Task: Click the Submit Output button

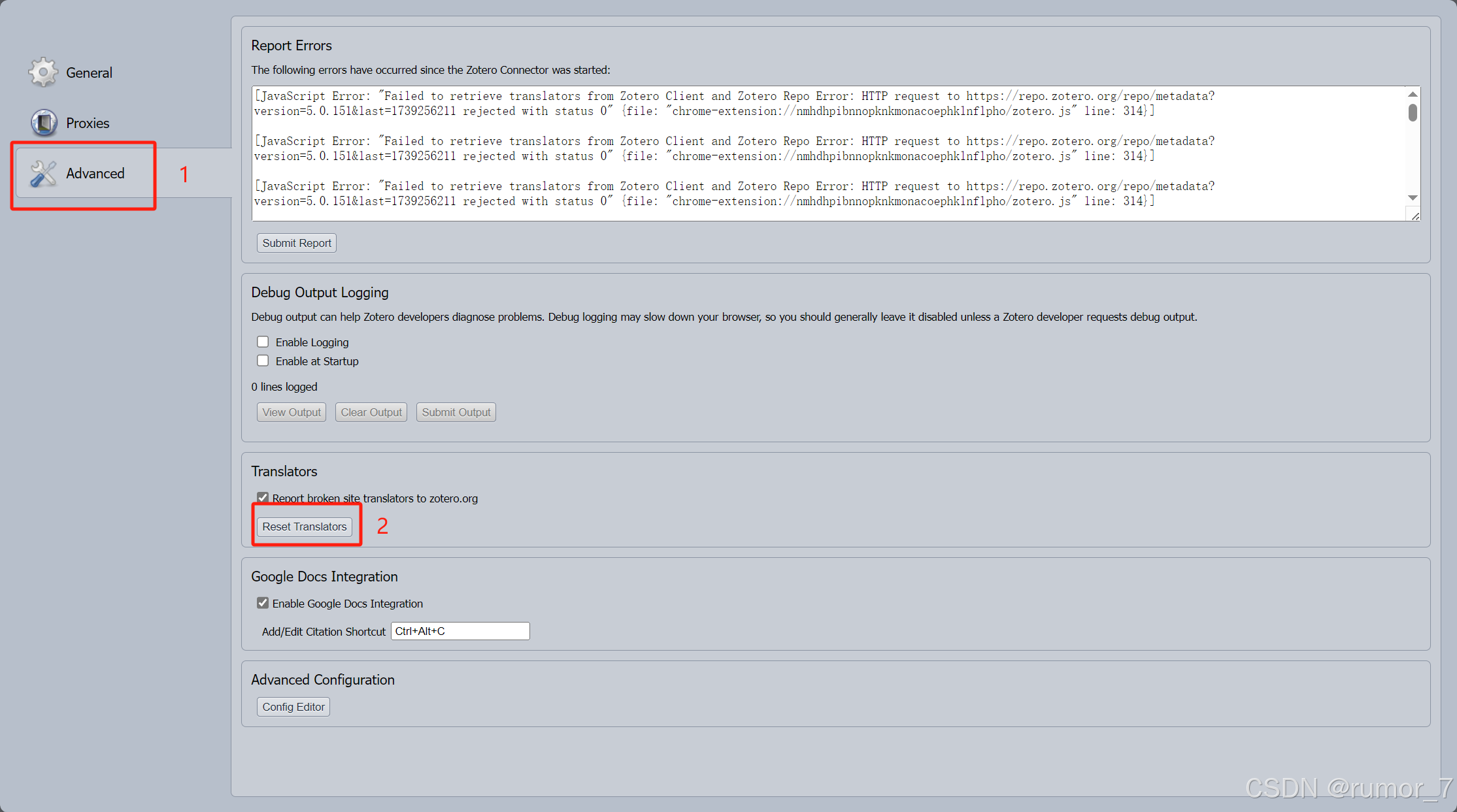Action: coord(456,412)
